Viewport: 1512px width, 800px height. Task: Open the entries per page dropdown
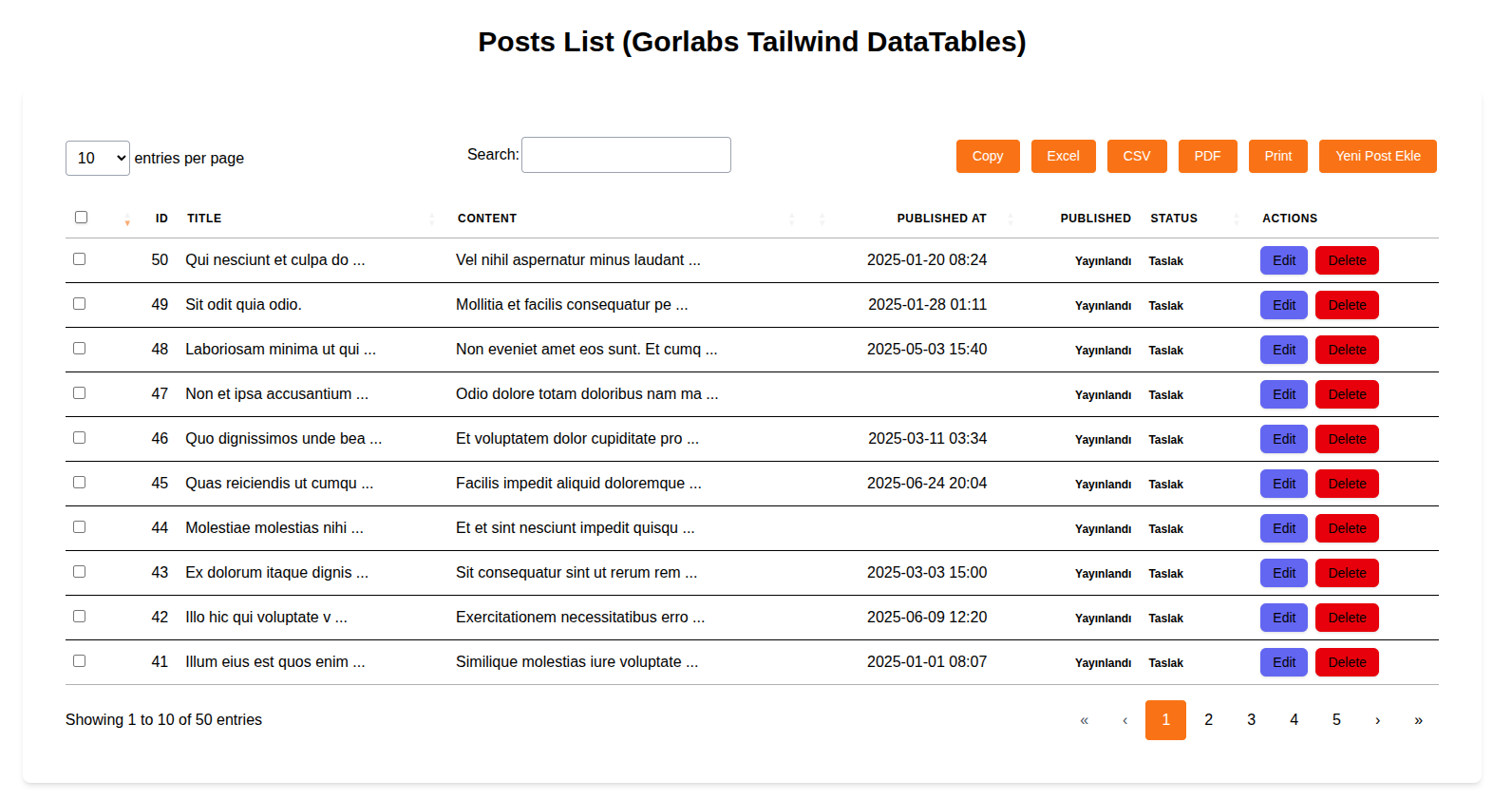pyautogui.click(x=98, y=159)
